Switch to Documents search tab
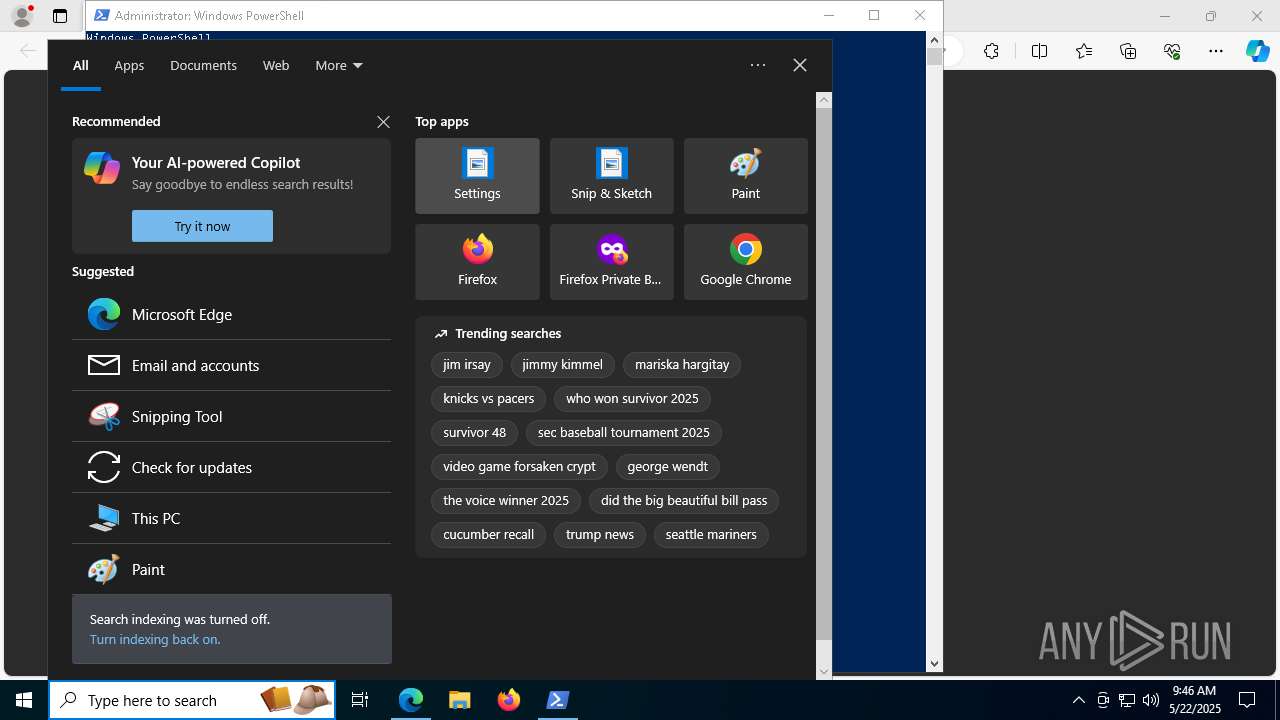This screenshot has height=720, width=1280. pos(203,65)
